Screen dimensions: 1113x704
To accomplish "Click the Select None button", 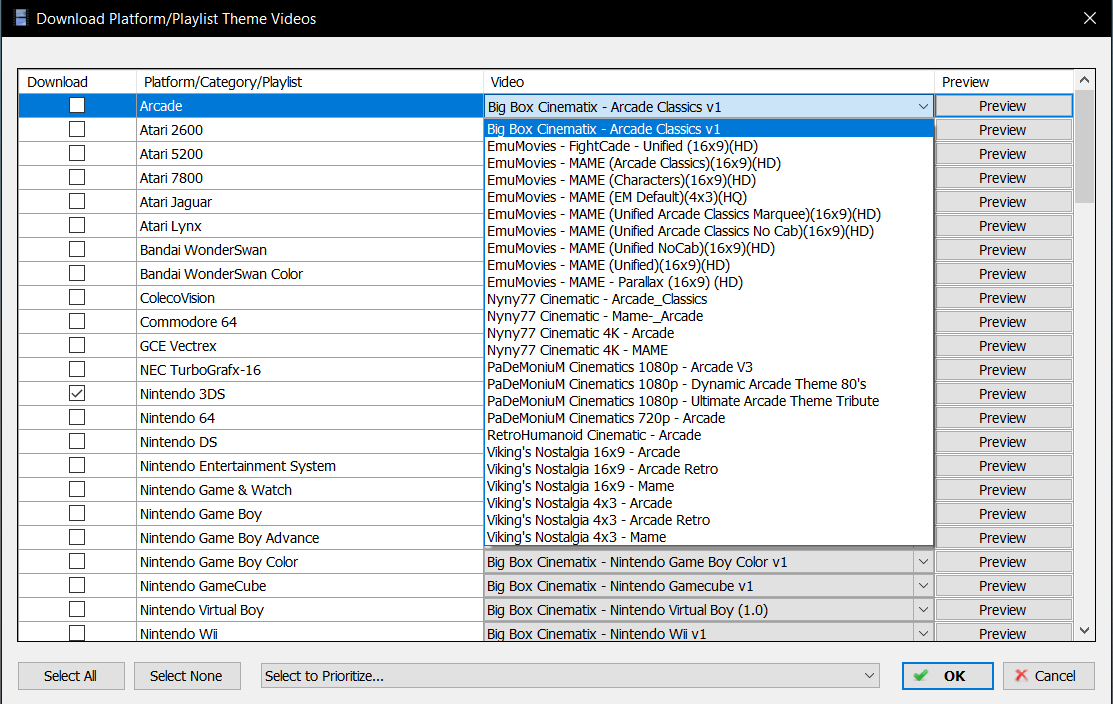I will coord(187,676).
